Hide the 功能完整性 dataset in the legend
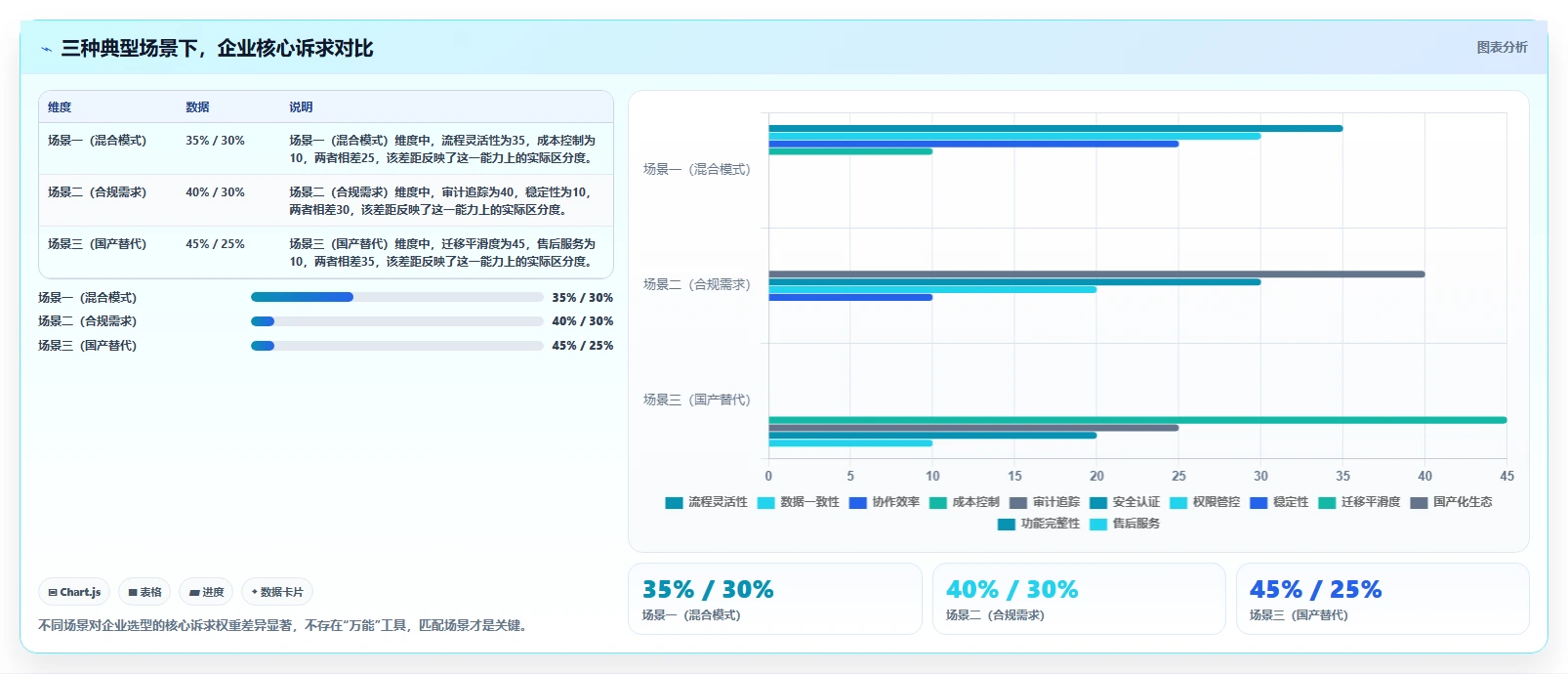This screenshot has width=1568, height=674. coord(1039,524)
